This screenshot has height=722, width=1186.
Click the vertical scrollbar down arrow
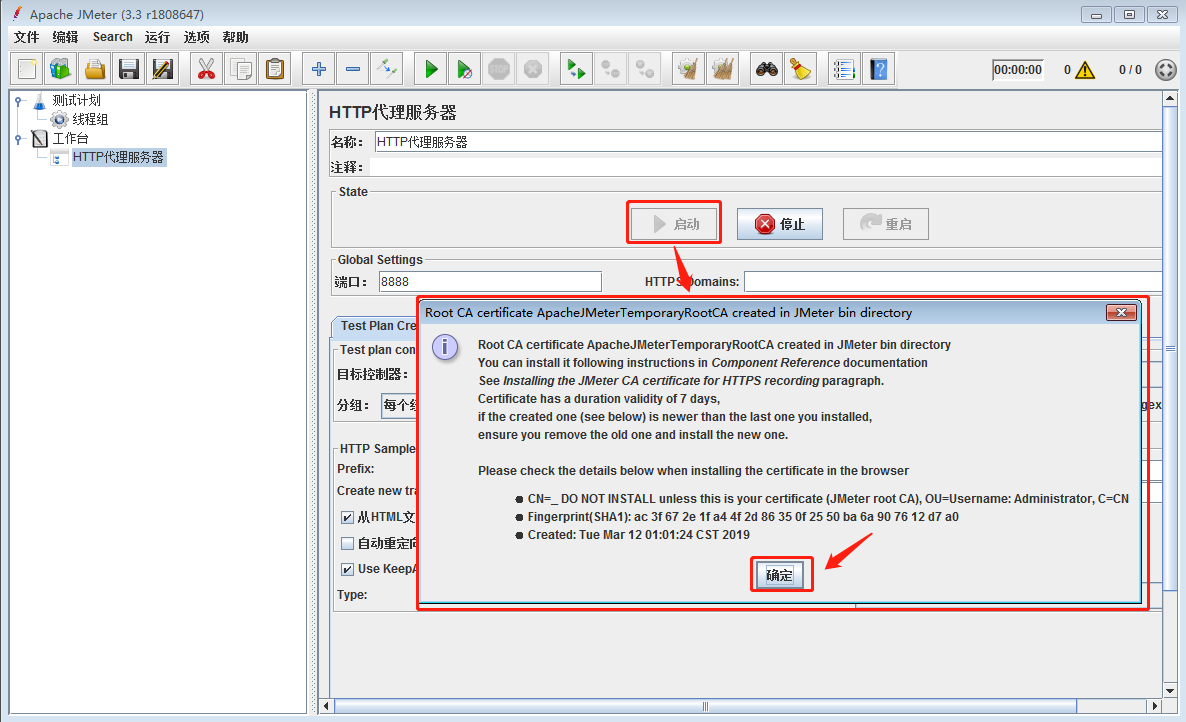1170,690
